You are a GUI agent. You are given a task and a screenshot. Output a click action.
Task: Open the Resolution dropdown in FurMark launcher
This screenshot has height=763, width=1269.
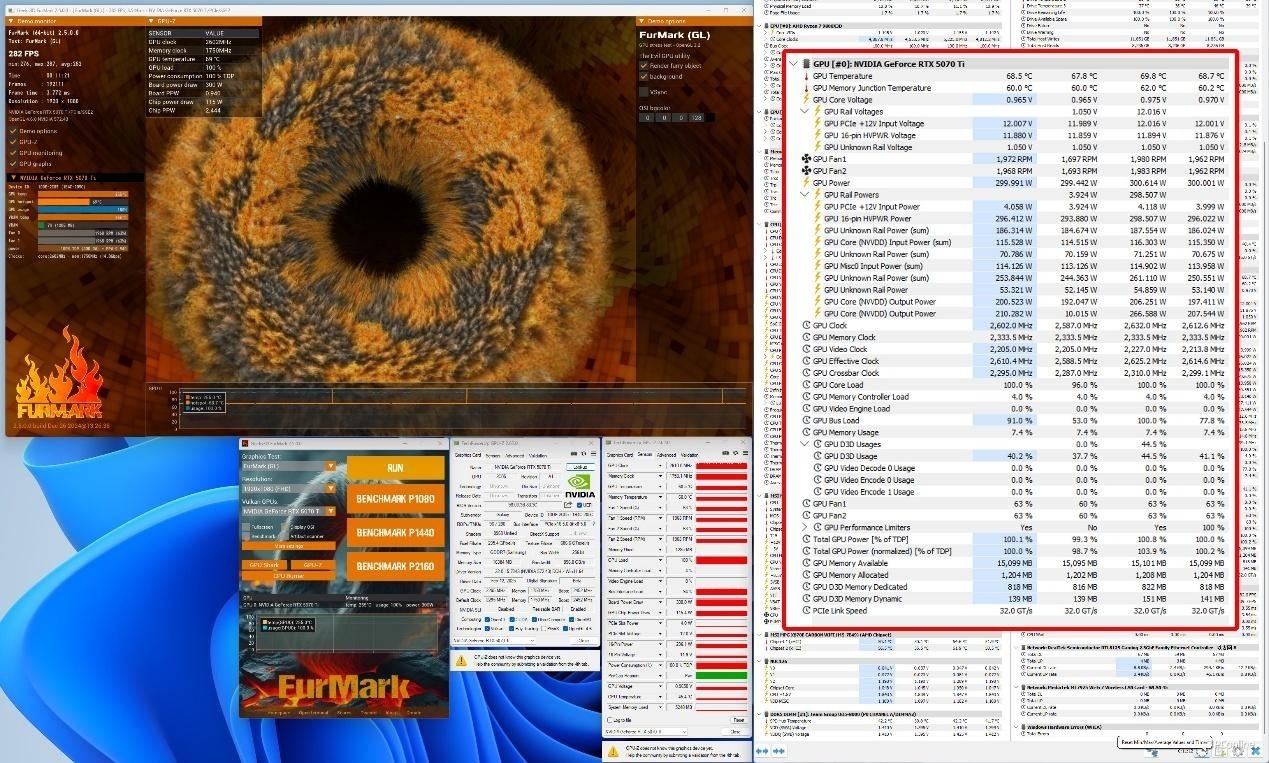coord(331,488)
